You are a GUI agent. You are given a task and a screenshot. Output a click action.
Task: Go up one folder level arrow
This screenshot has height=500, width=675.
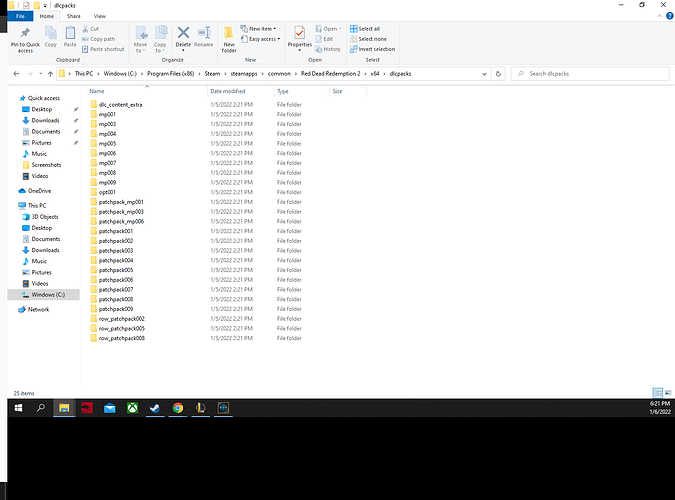pos(50,74)
